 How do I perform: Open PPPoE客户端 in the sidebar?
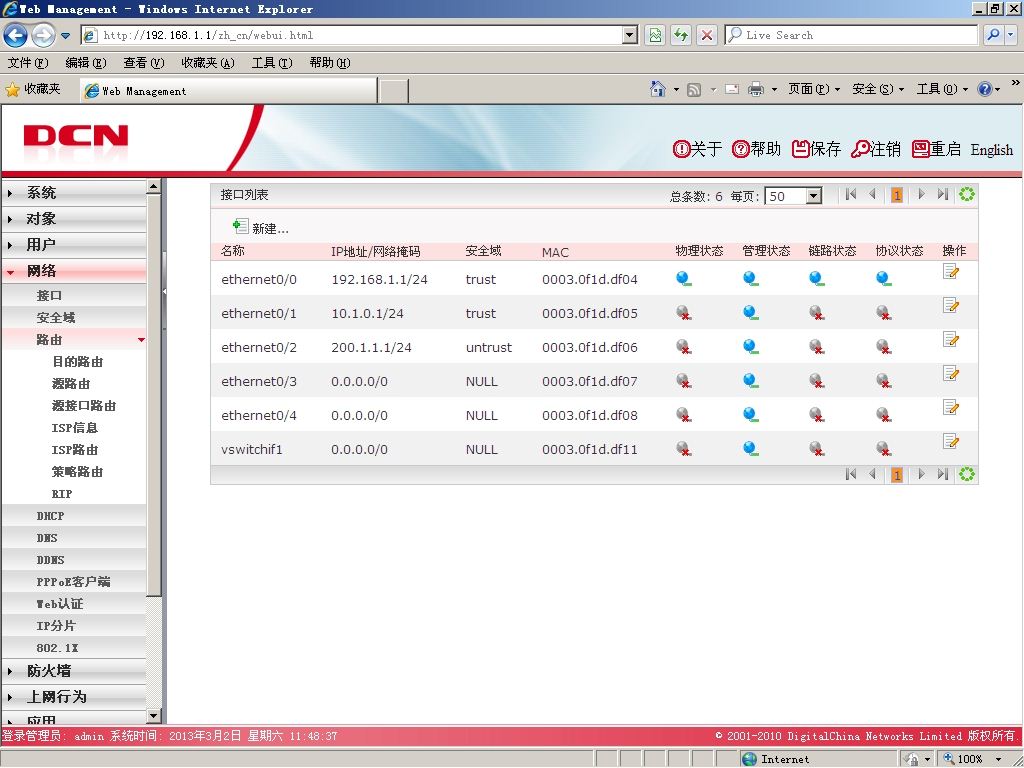[74, 582]
